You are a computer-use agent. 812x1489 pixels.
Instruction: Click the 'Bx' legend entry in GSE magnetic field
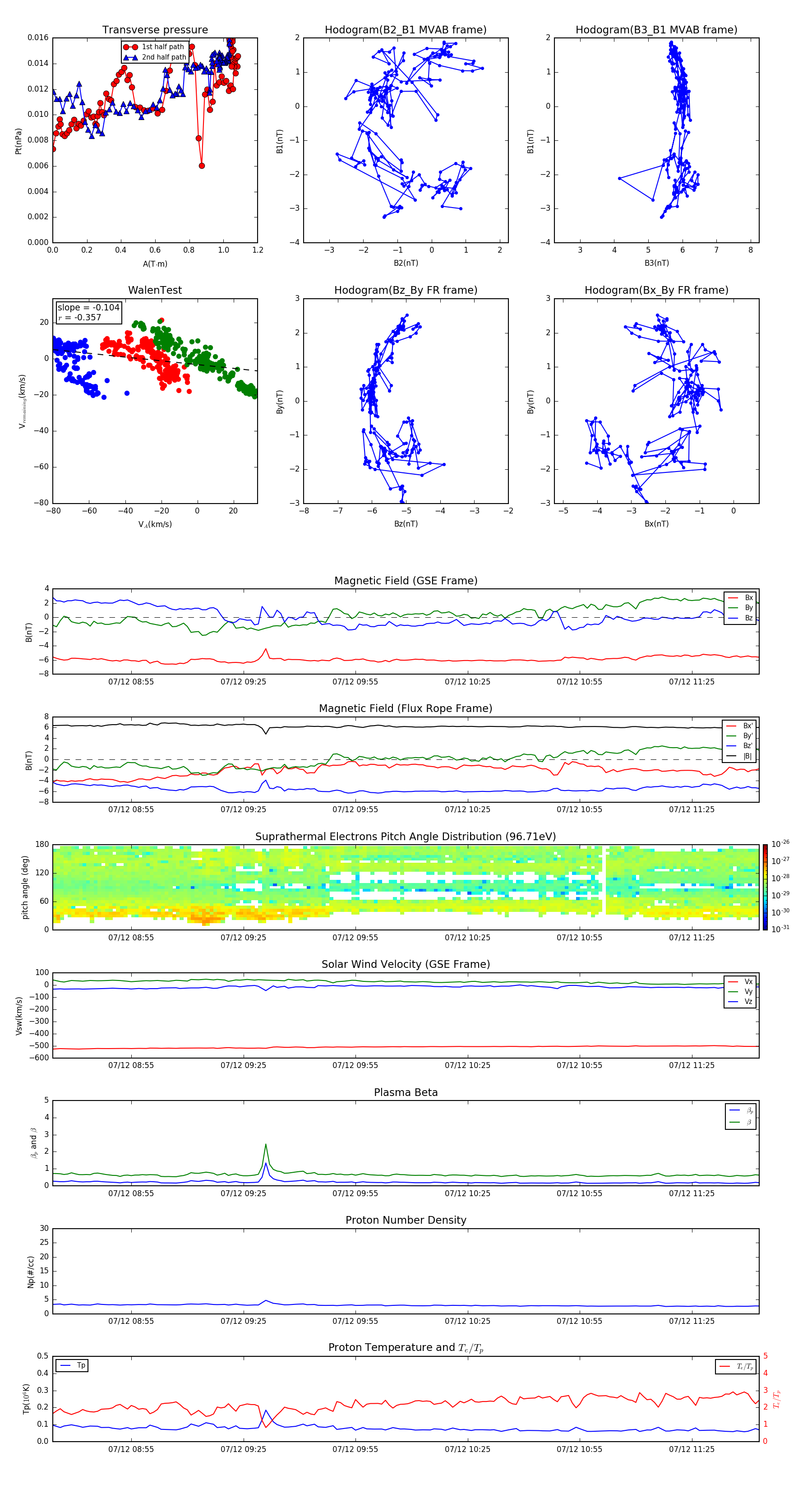coord(741,598)
